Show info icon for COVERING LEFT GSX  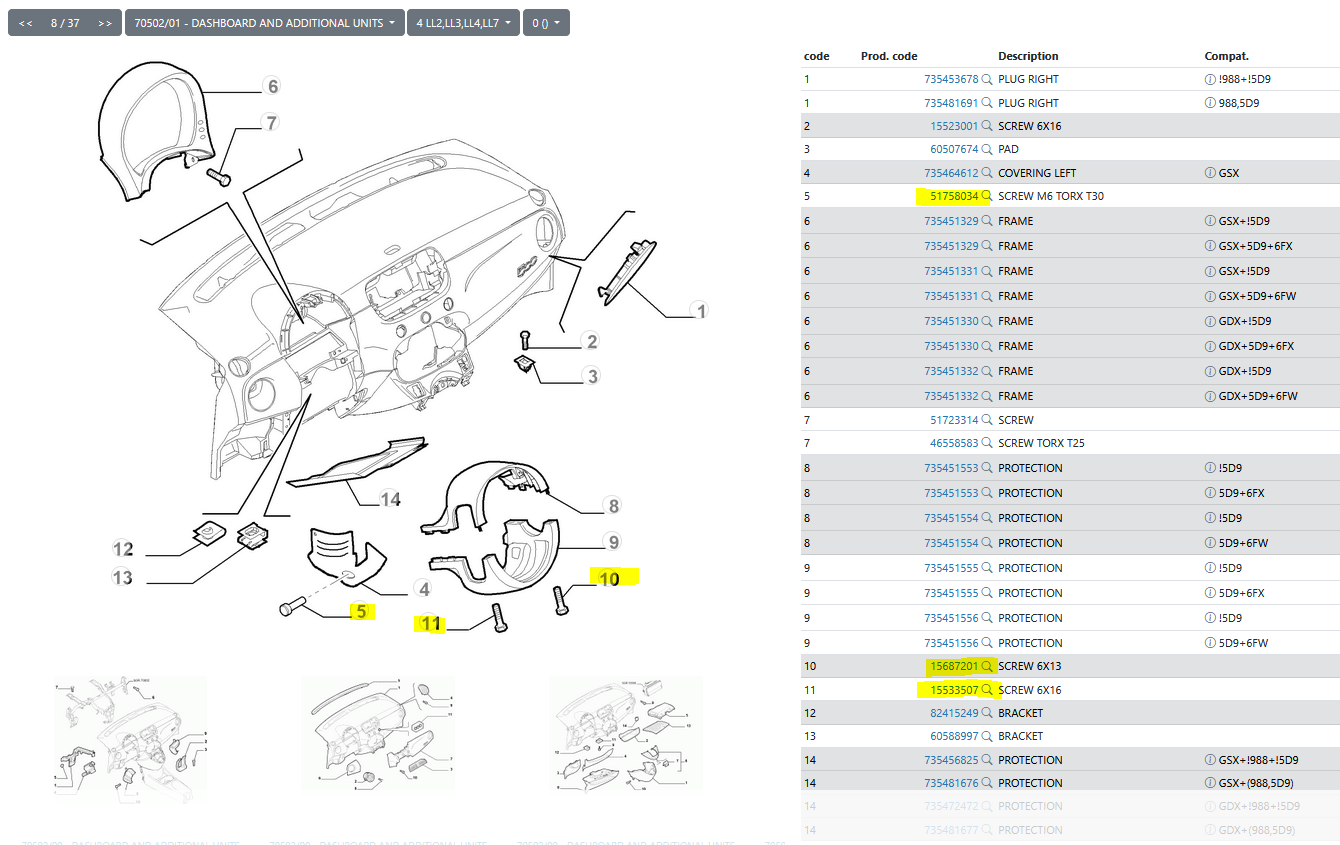[x=1210, y=173]
